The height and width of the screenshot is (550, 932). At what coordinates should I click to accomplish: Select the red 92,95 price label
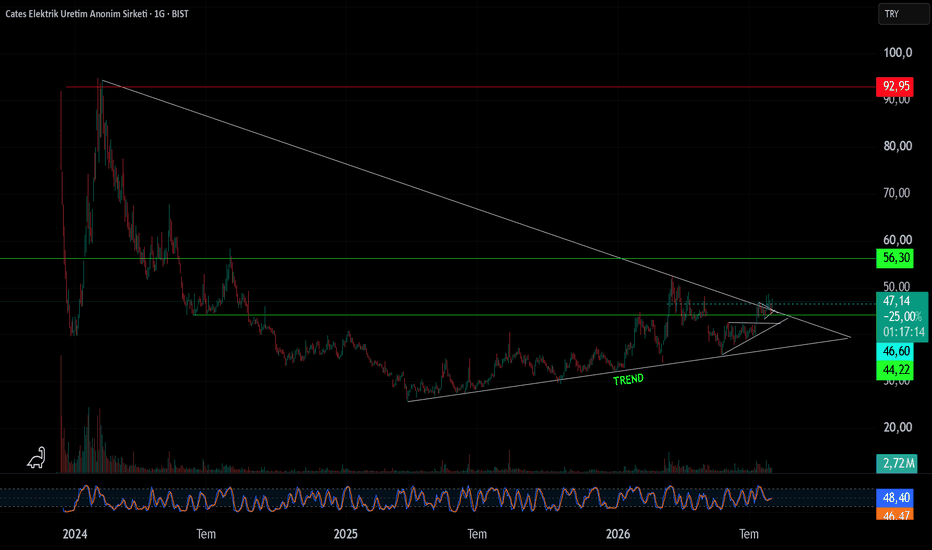pos(895,87)
